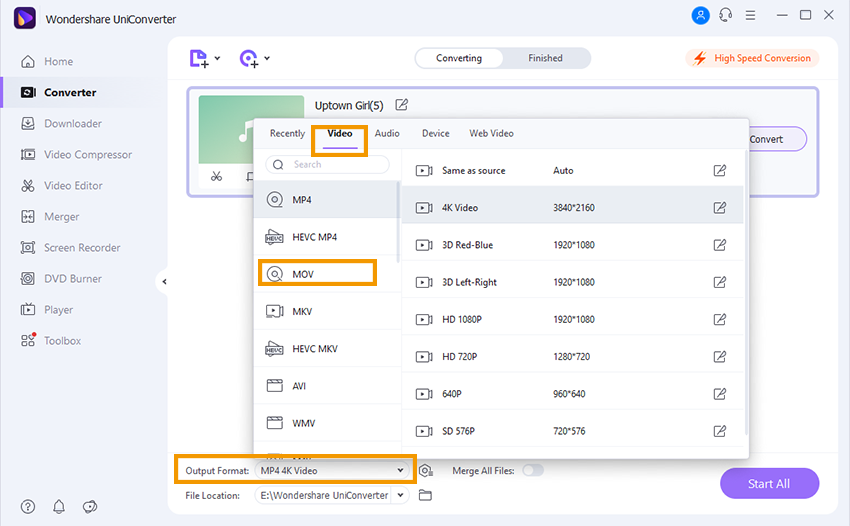Rename Uptown Girl(5) with edit icon
This screenshot has height=526, width=850.
tap(401, 105)
